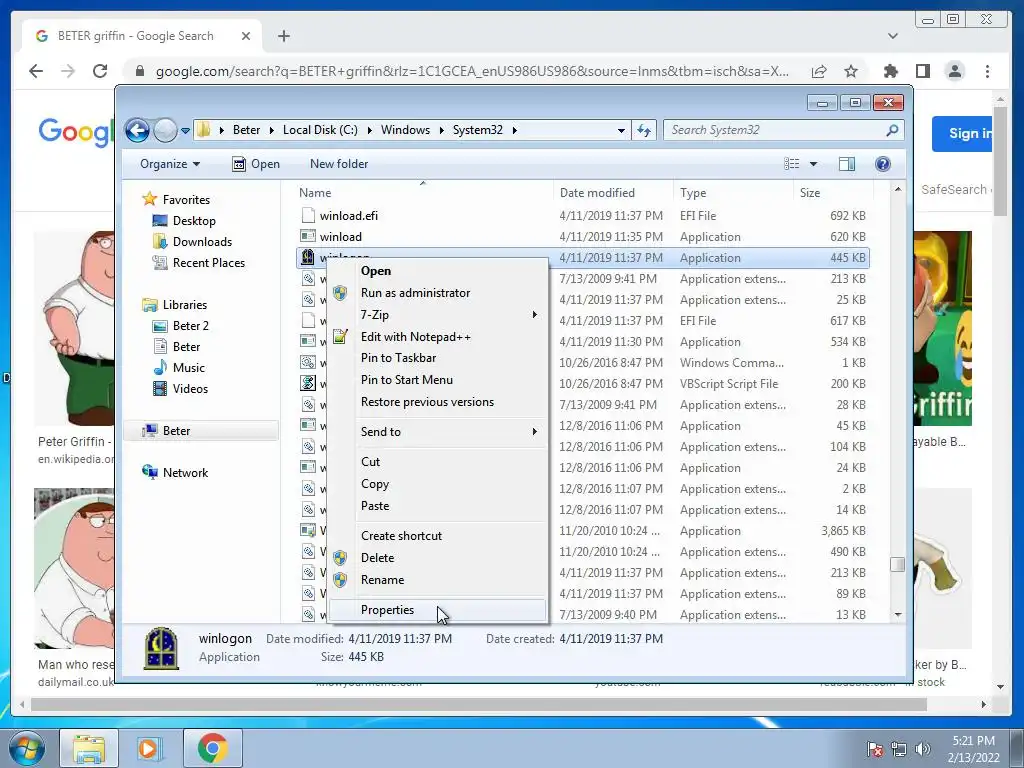Choose Create shortcut
This screenshot has width=1024, height=768.
pyautogui.click(x=402, y=536)
